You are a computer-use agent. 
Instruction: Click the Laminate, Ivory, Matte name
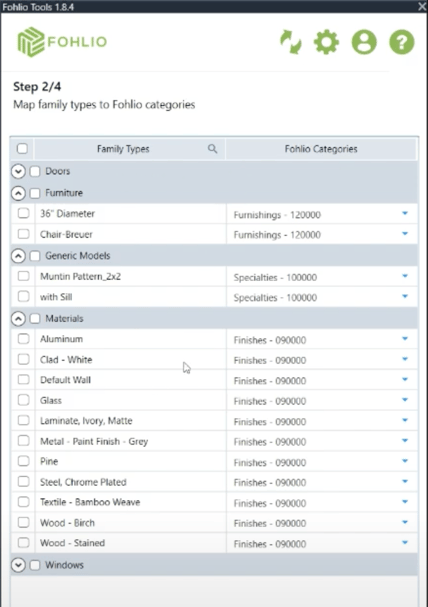click(86, 421)
